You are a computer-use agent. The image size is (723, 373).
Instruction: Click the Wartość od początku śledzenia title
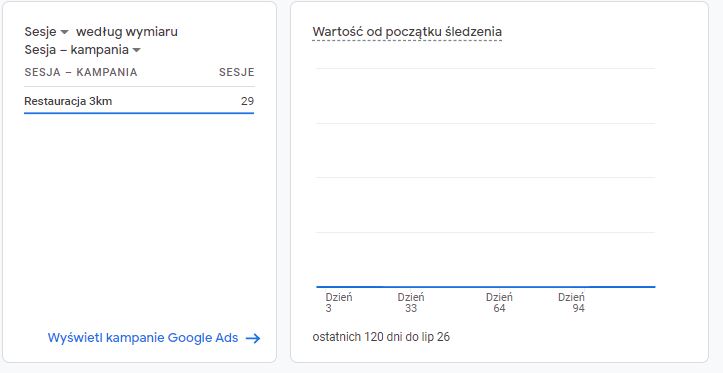[x=407, y=32]
